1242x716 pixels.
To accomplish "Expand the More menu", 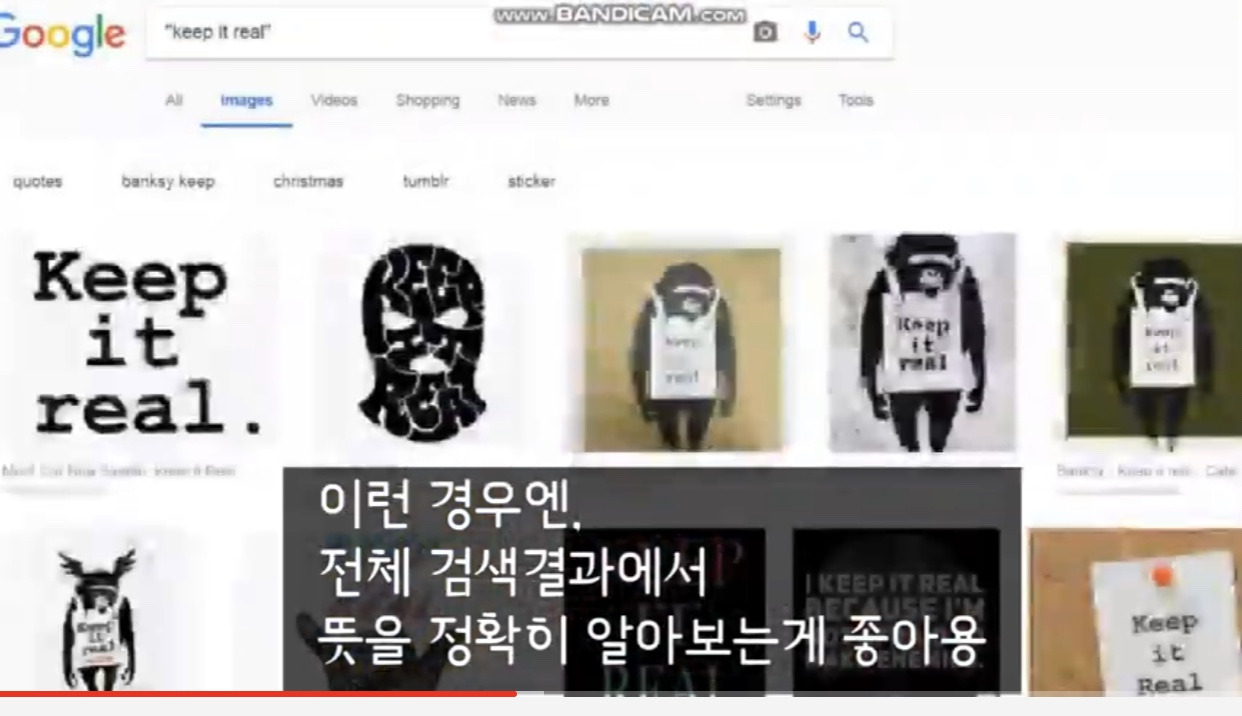I will coord(591,100).
